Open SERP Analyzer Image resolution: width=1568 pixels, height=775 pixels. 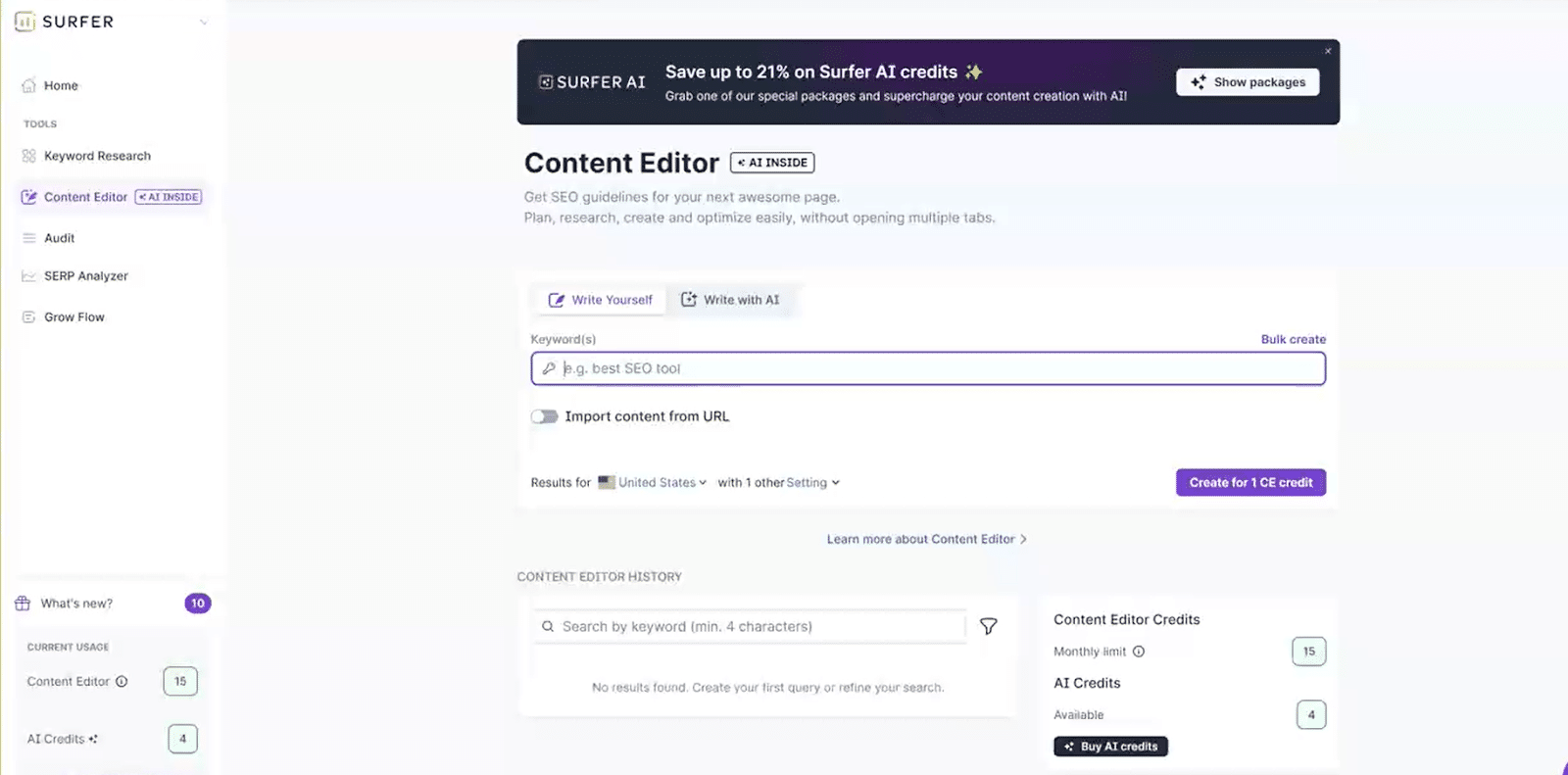pyautogui.click(x=86, y=276)
